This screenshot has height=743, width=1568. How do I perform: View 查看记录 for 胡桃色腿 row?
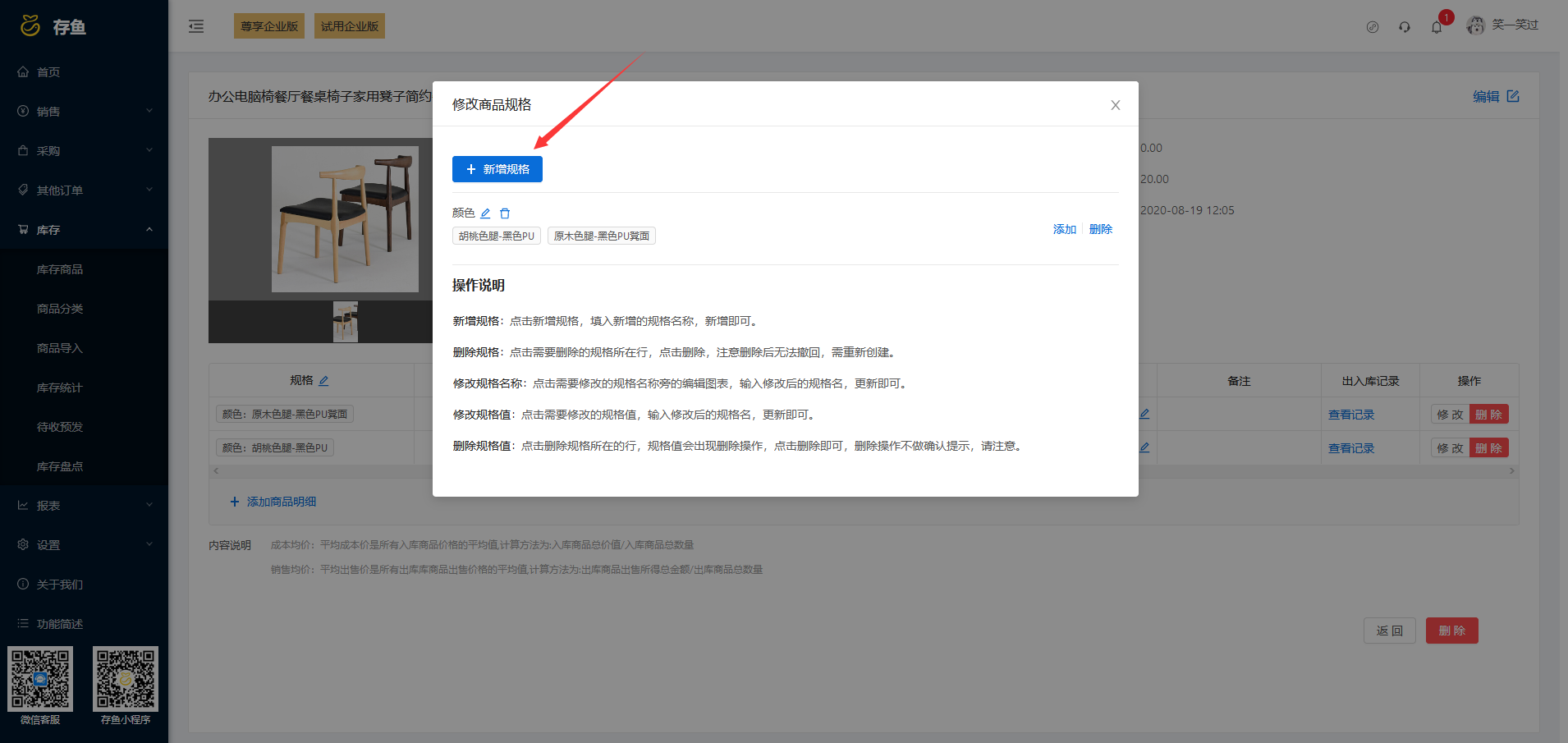[x=1351, y=448]
